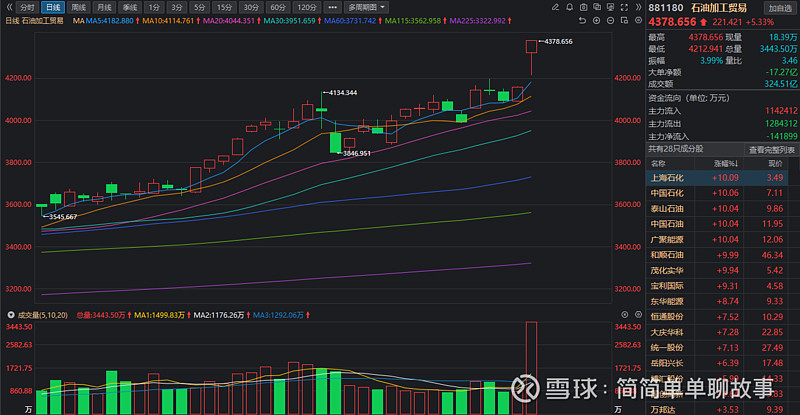Collapse left panel with double-chevron icon
Viewport: 800px width, 415px height.
tap(9, 7)
